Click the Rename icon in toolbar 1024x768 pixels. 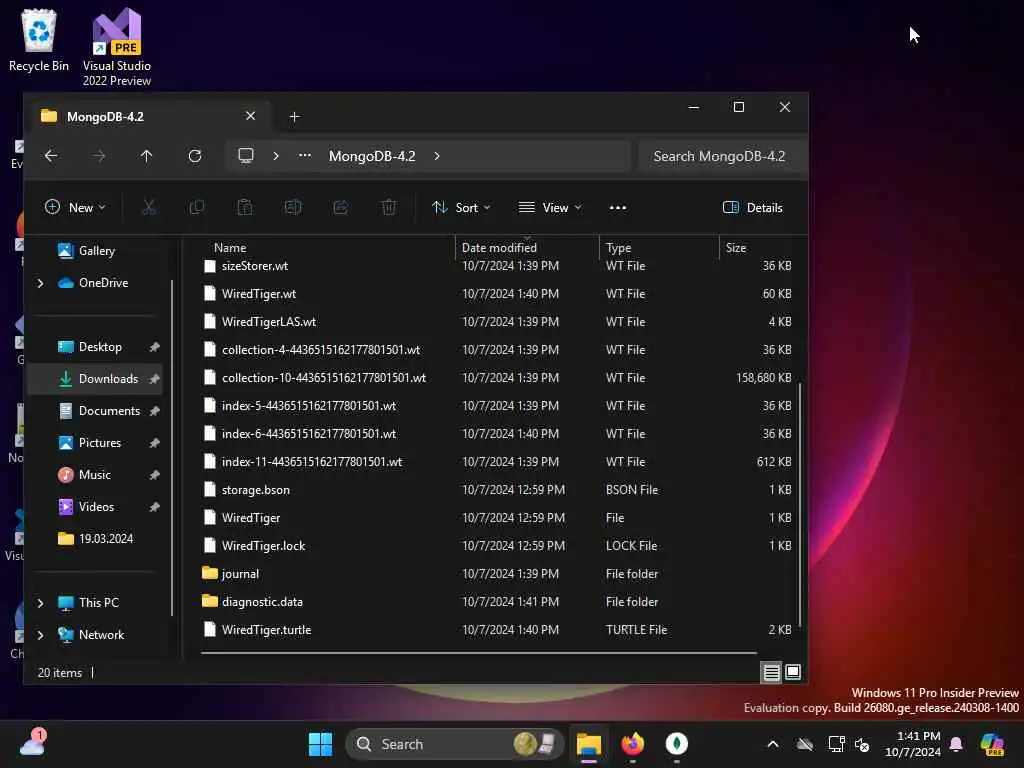(293, 208)
